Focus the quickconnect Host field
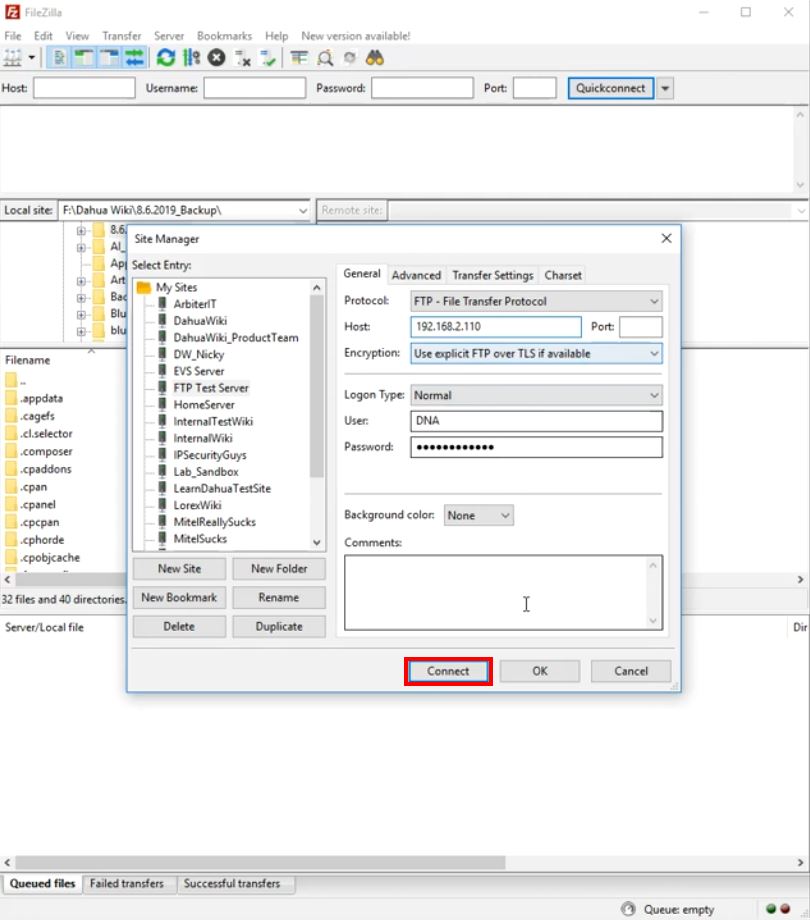The image size is (810, 920). point(84,88)
